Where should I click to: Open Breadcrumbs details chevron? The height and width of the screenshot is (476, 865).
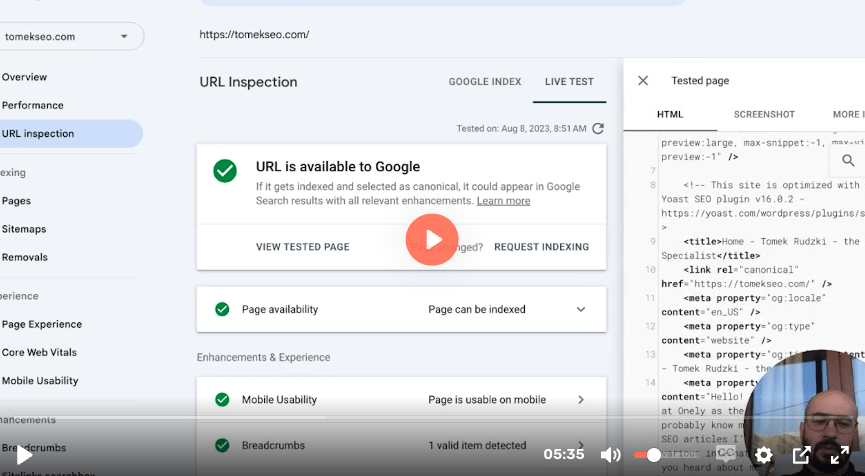click(x=581, y=445)
